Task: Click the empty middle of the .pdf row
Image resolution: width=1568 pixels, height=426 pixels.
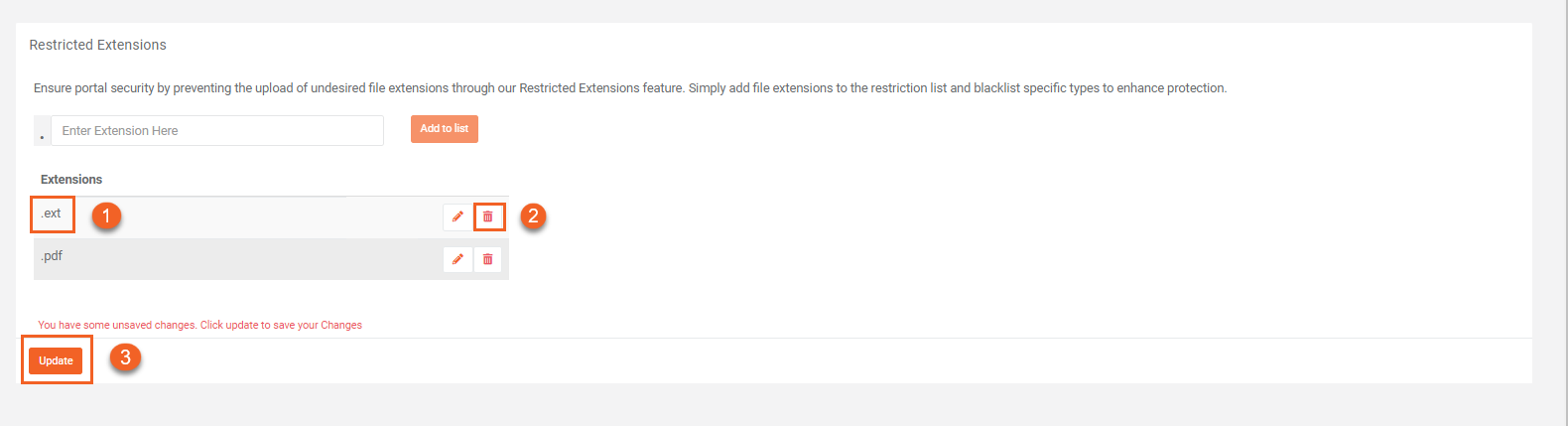Action: click(248, 259)
